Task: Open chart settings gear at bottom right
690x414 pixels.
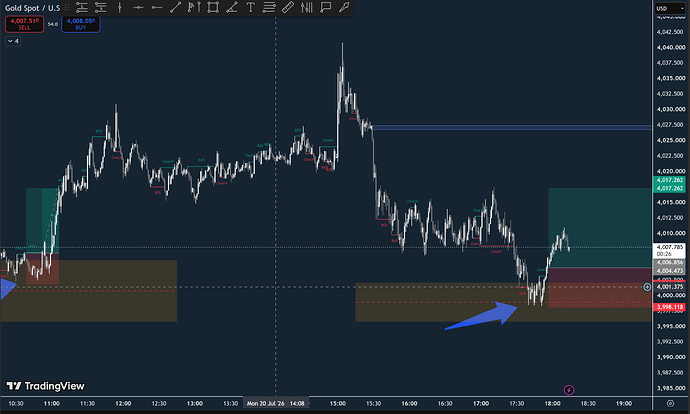Action: [670, 403]
